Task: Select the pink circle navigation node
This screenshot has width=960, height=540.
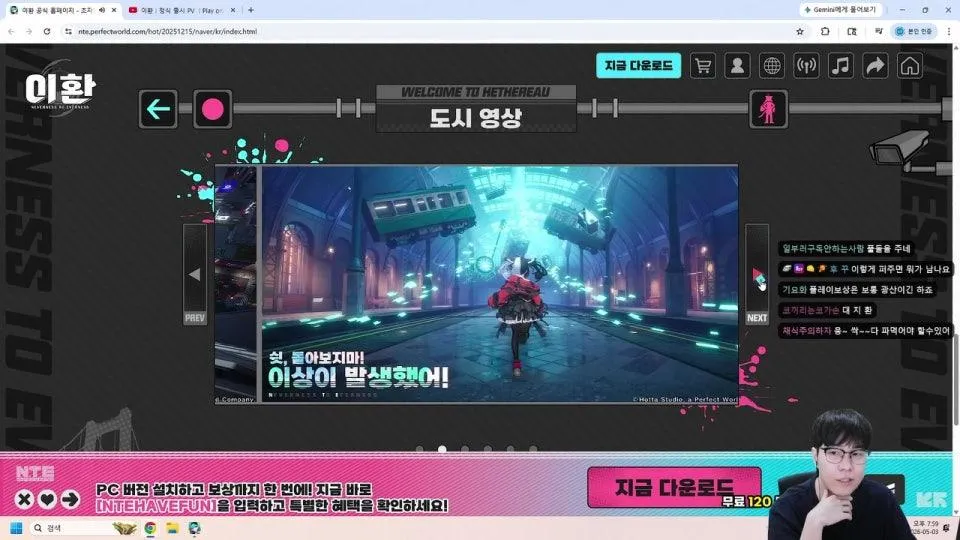Action: pyautogui.click(x=212, y=109)
